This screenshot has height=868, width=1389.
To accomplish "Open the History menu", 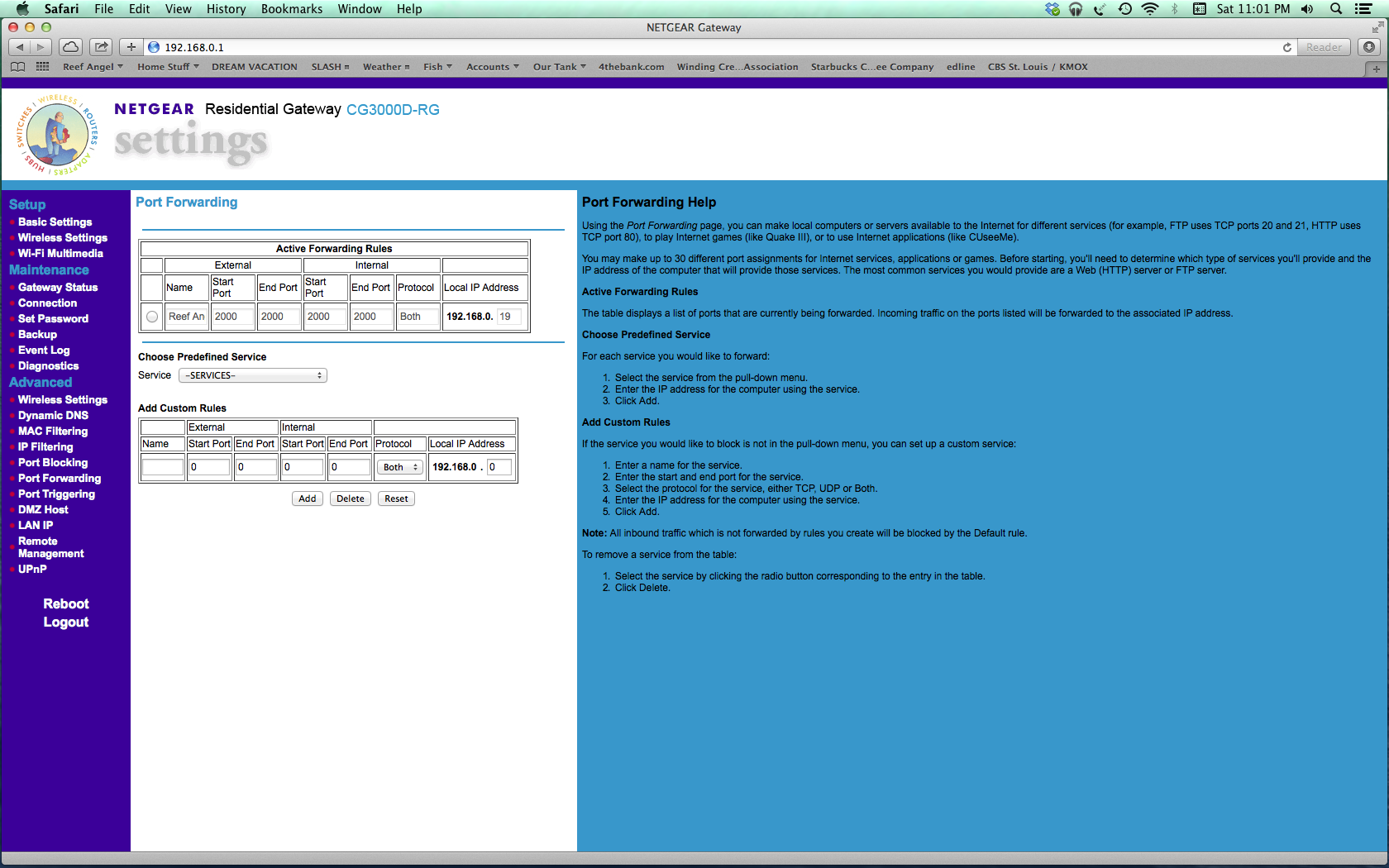I will pos(226,9).
